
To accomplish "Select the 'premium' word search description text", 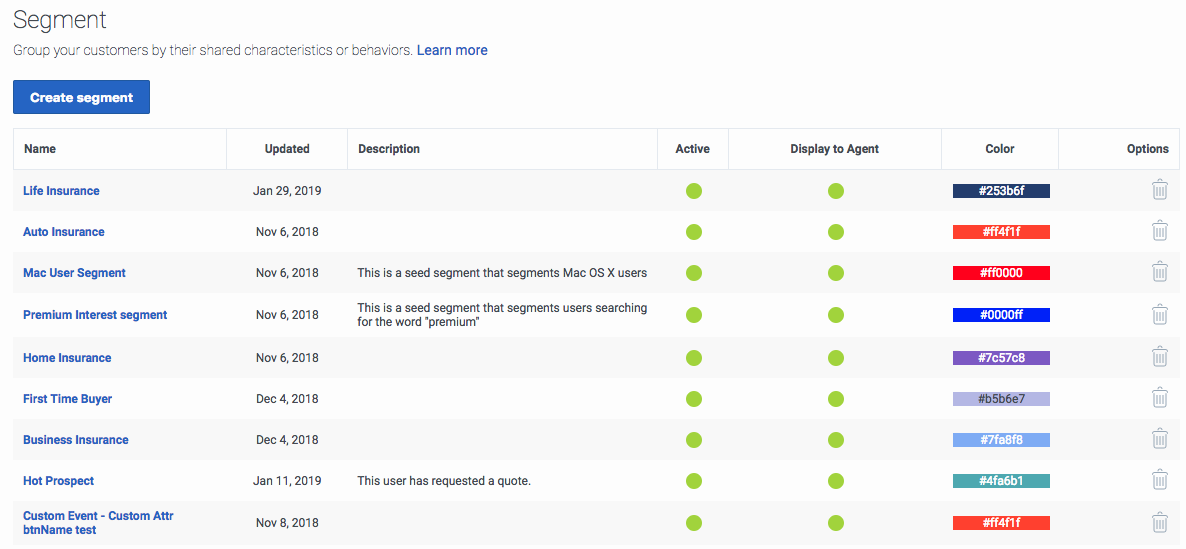I will click(502, 315).
